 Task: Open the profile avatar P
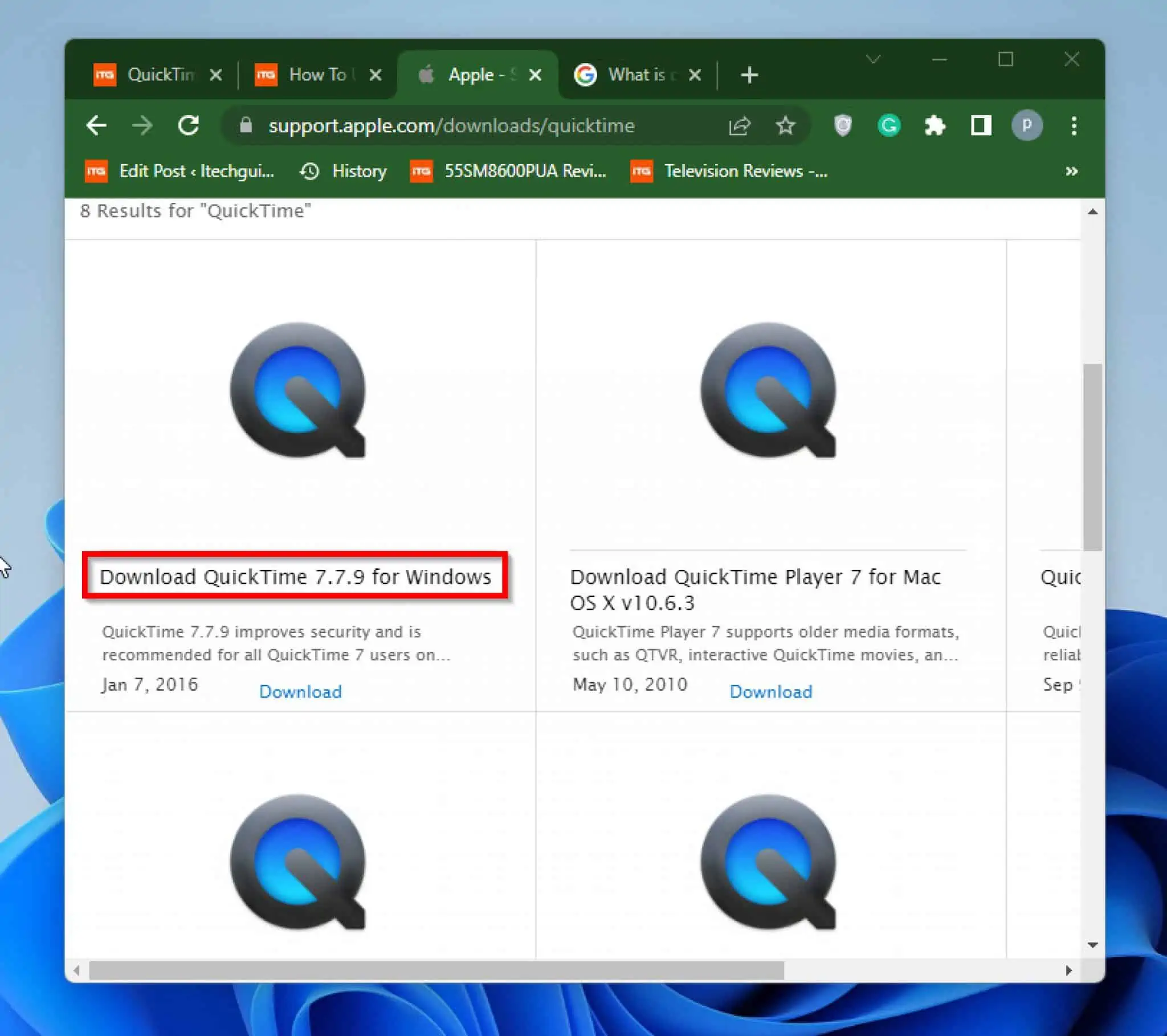1027,125
